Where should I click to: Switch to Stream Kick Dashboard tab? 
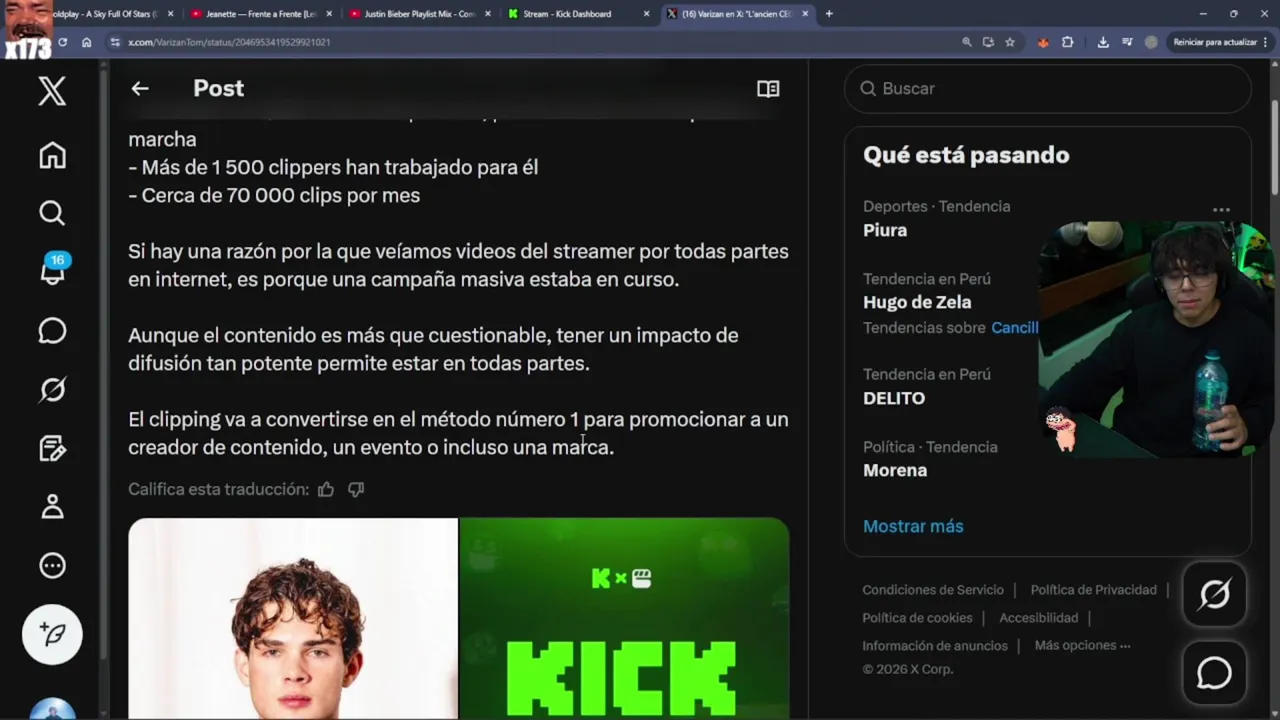(x=578, y=14)
